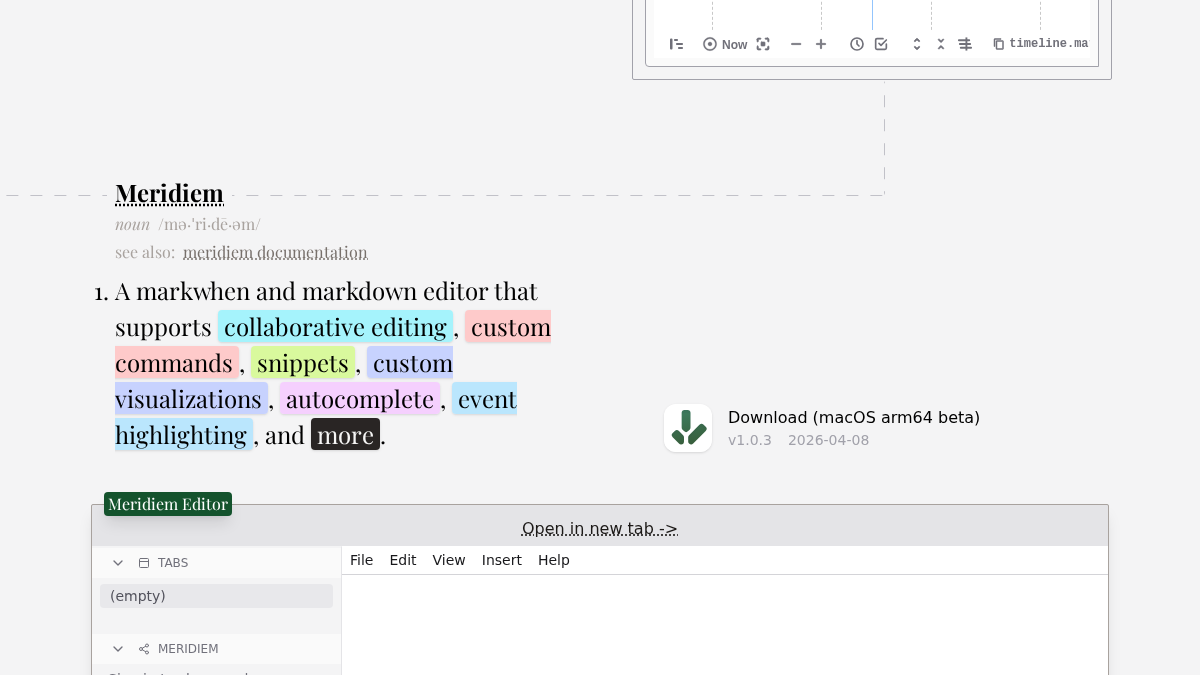Click the Meridiem heading link
This screenshot has width=1200, height=675.
click(x=169, y=193)
